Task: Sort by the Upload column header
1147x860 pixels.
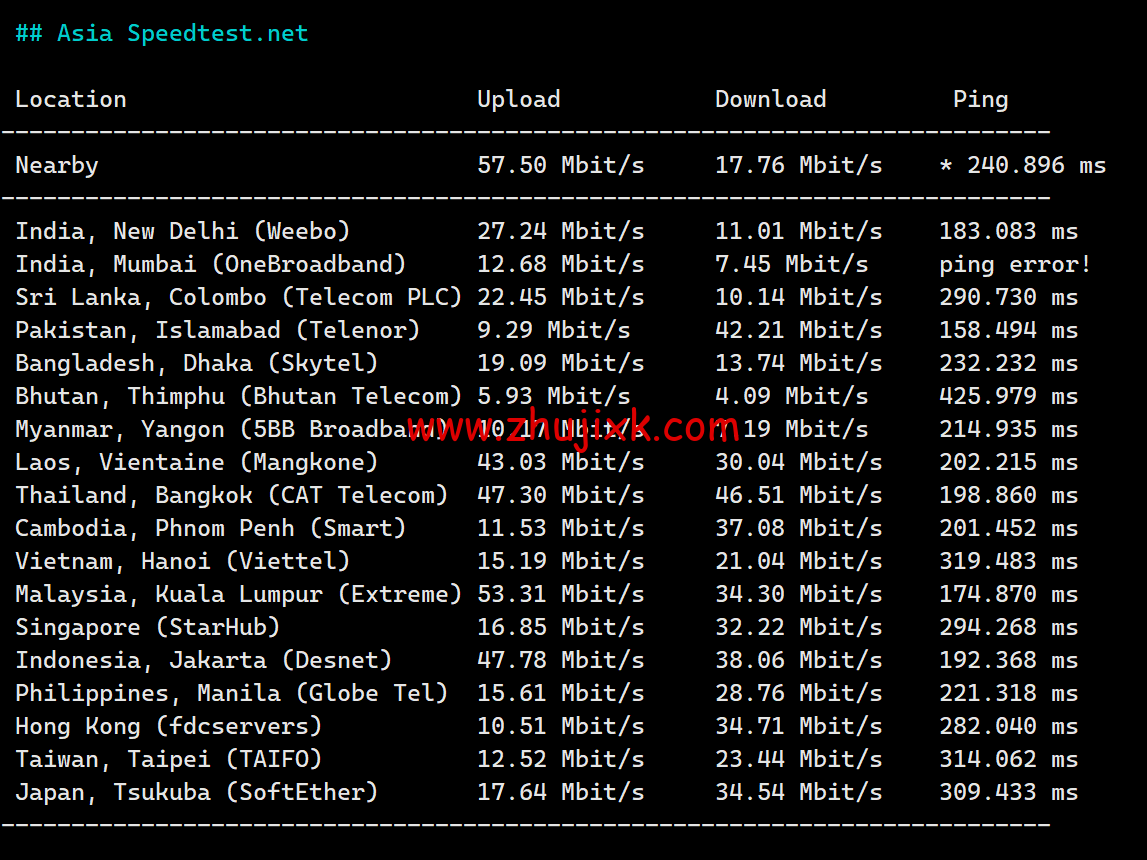Action: pos(518,98)
